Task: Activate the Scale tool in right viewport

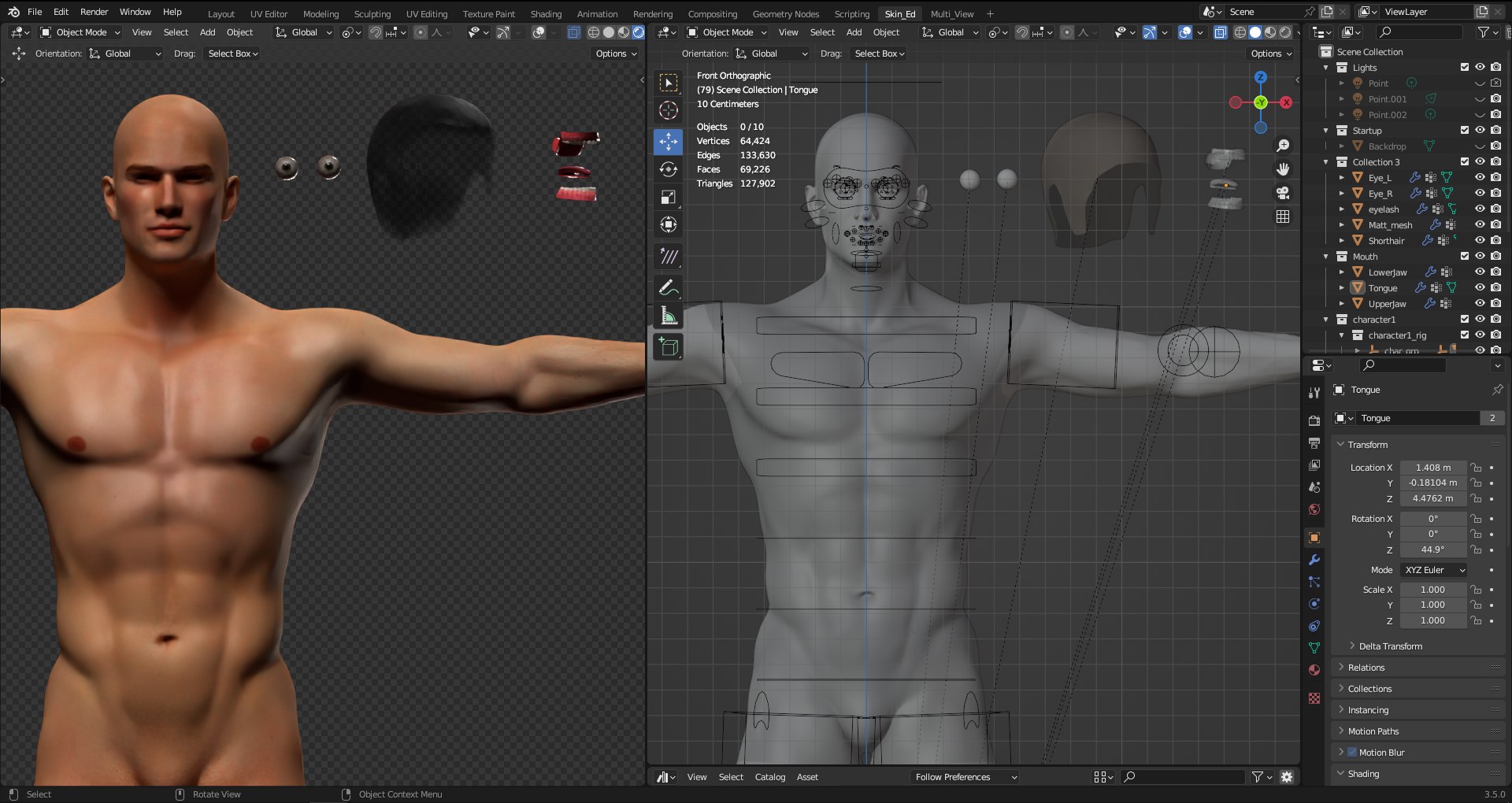Action: coord(669,197)
